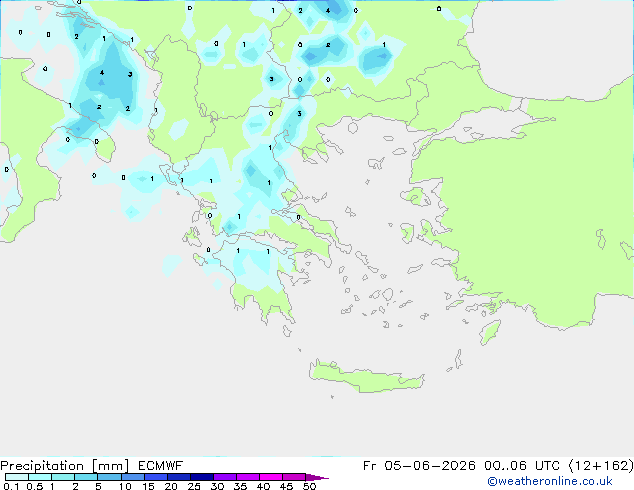Click the 35–40 mm legend swatch
Screen dimensions: 634x490
(x=248, y=477)
